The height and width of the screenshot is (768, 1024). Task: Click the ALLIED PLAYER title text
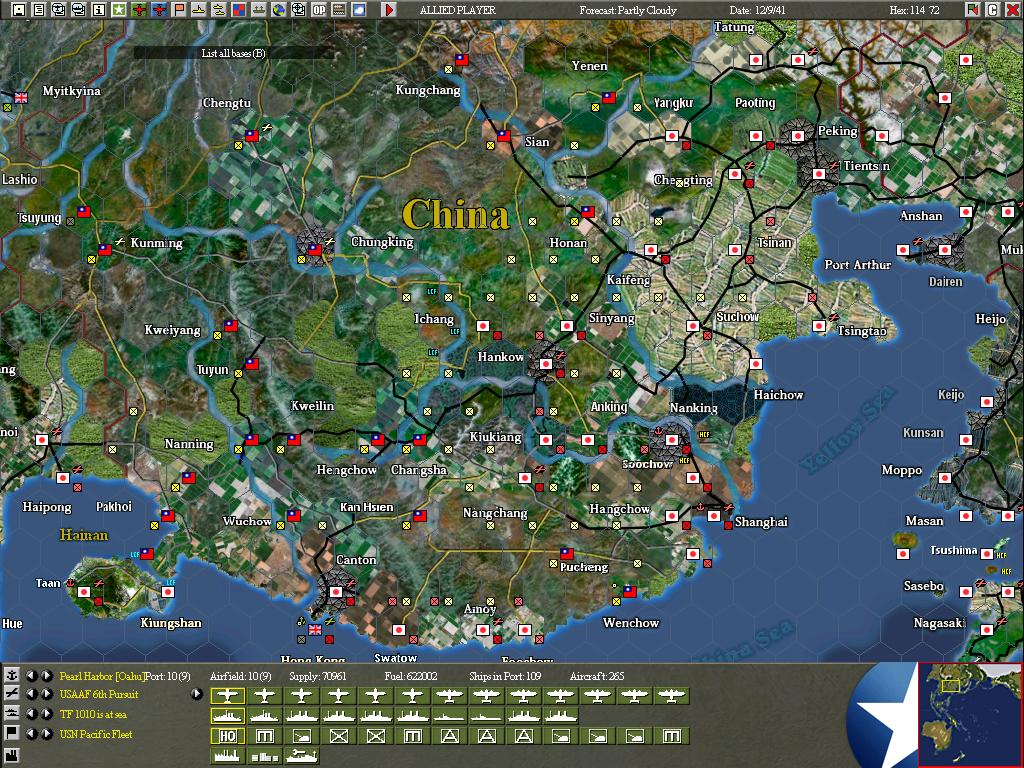click(x=458, y=10)
